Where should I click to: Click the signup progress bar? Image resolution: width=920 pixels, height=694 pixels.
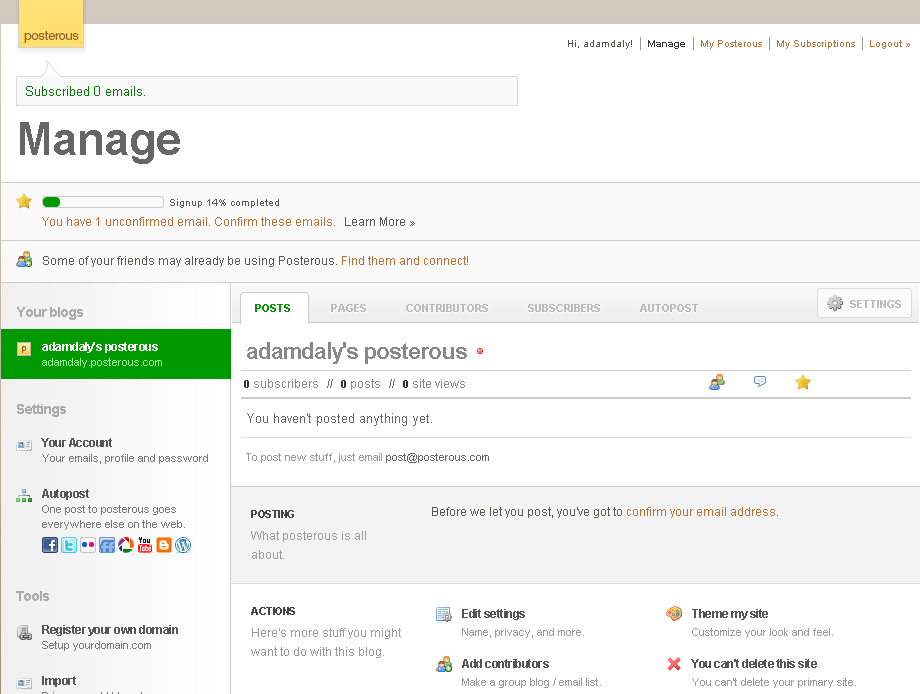pyautogui.click(x=103, y=202)
